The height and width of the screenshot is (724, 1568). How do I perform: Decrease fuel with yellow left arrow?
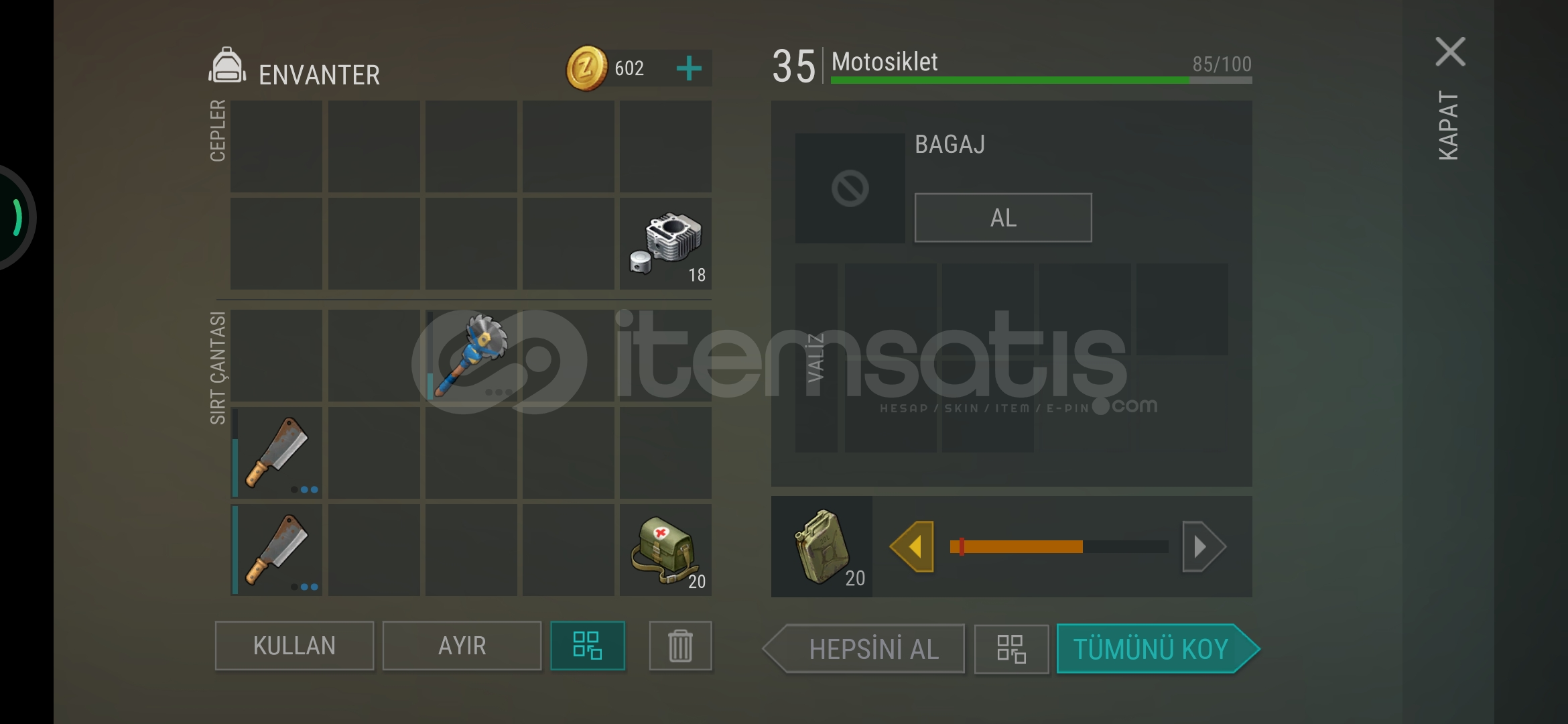(912, 546)
